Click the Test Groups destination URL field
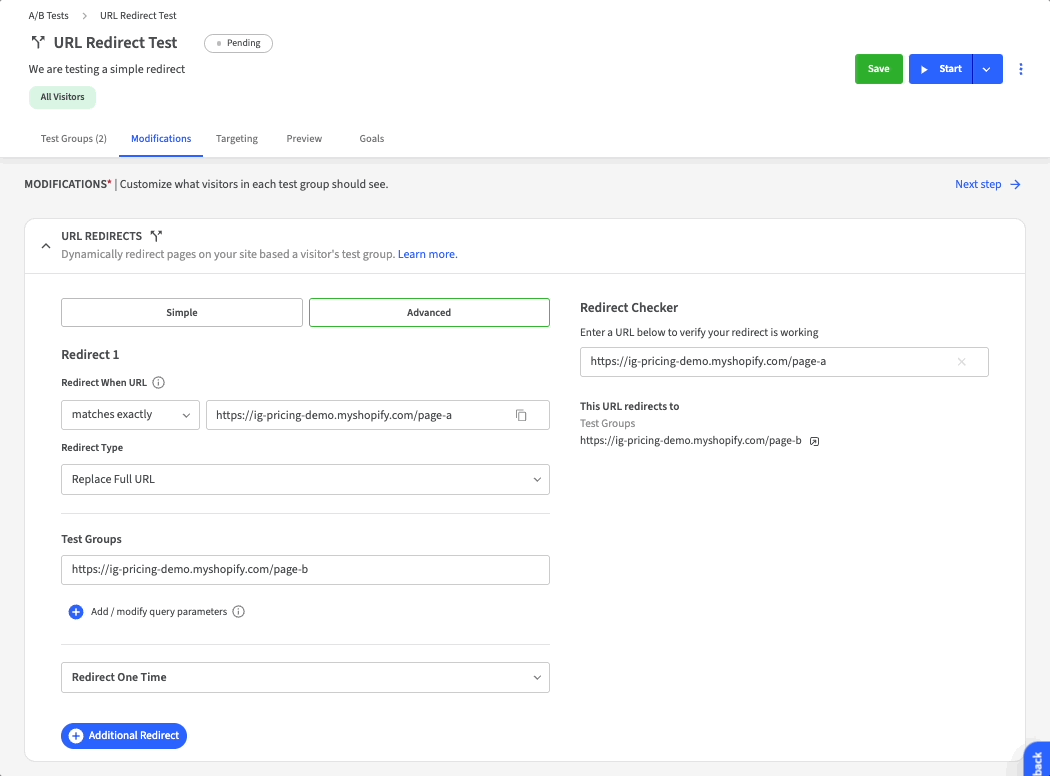Image resolution: width=1050 pixels, height=776 pixels. coord(305,570)
